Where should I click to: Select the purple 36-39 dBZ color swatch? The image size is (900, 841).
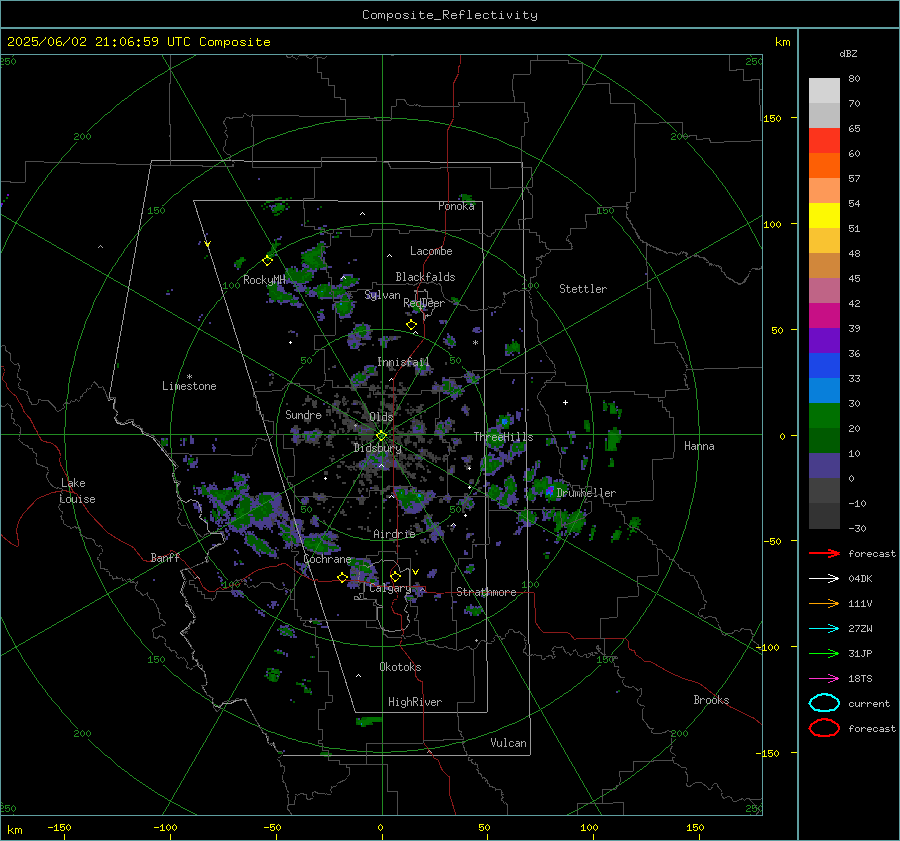coord(824,340)
